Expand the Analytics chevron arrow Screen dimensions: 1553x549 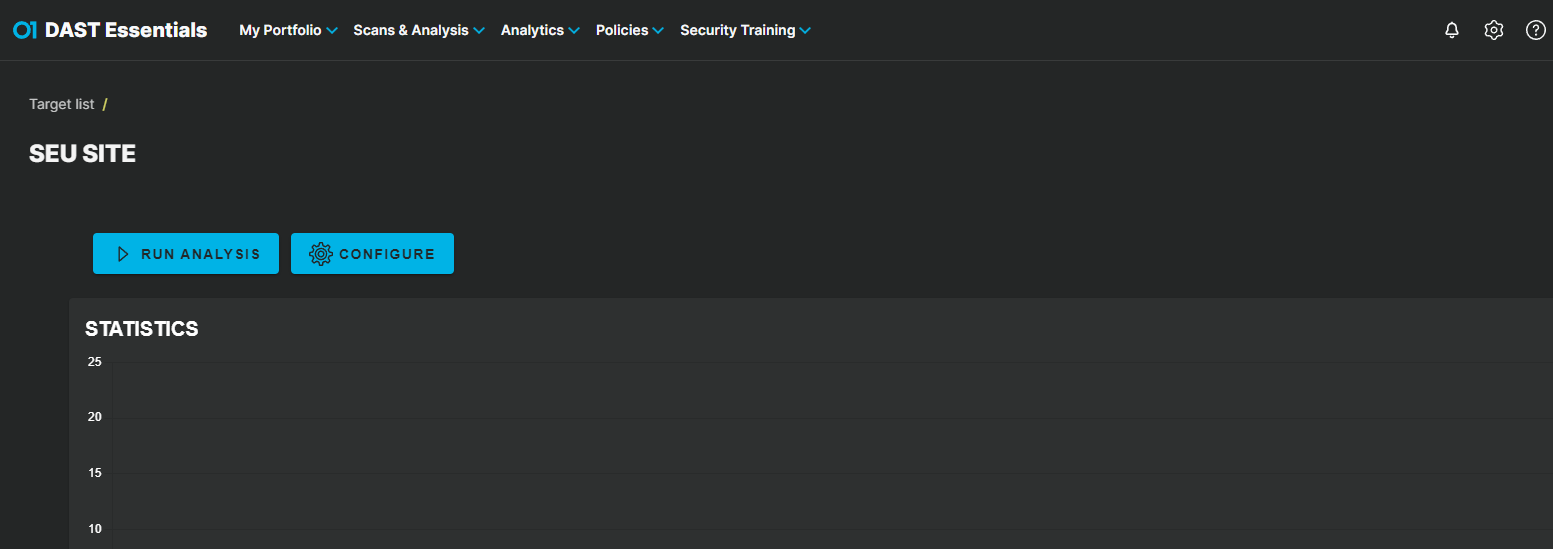(574, 31)
